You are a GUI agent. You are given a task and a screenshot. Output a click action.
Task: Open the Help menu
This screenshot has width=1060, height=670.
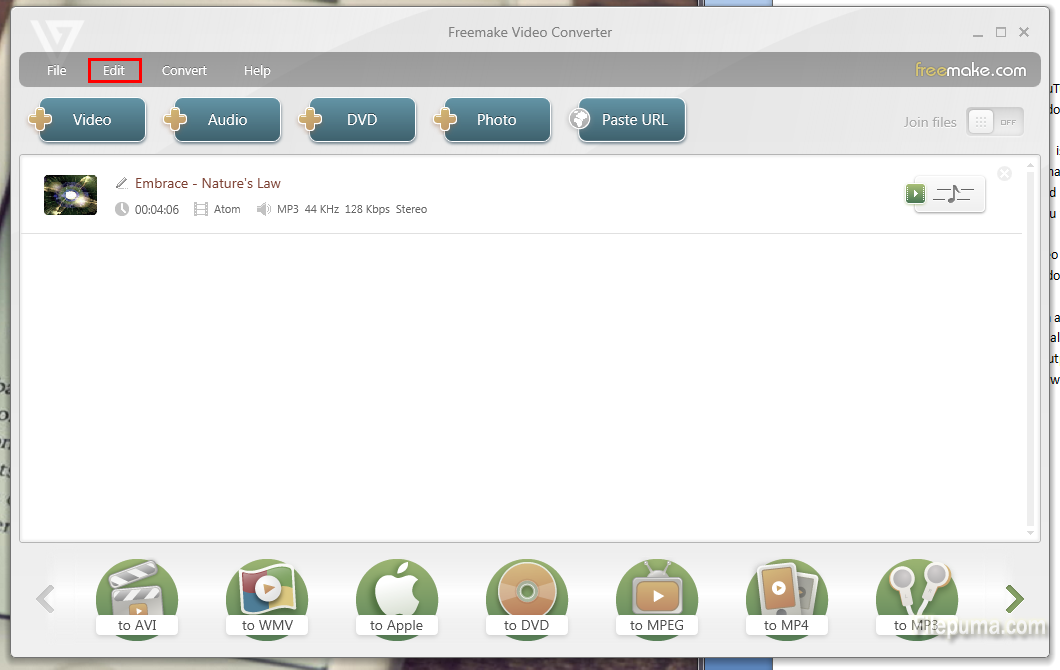pos(257,70)
